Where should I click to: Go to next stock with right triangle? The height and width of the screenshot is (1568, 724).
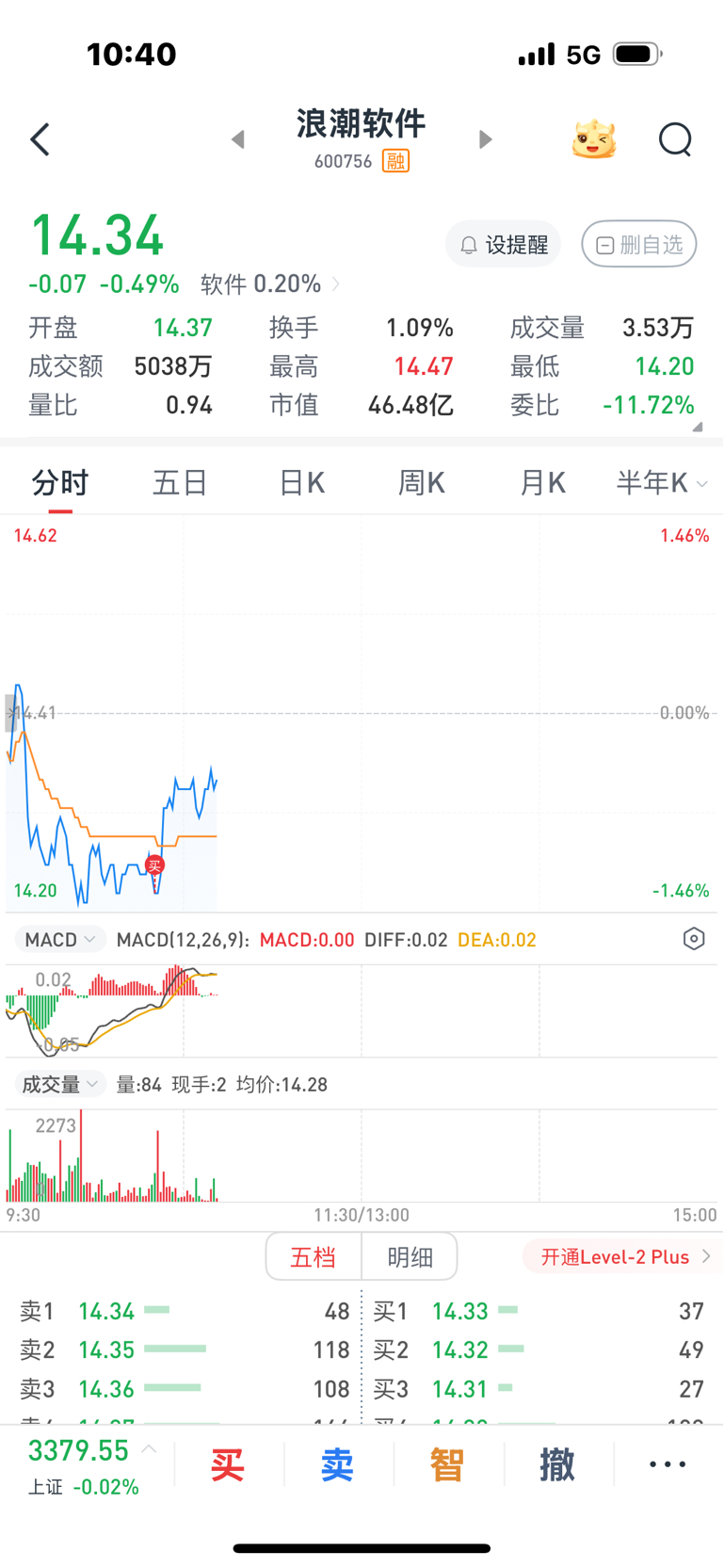pyautogui.click(x=486, y=139)
